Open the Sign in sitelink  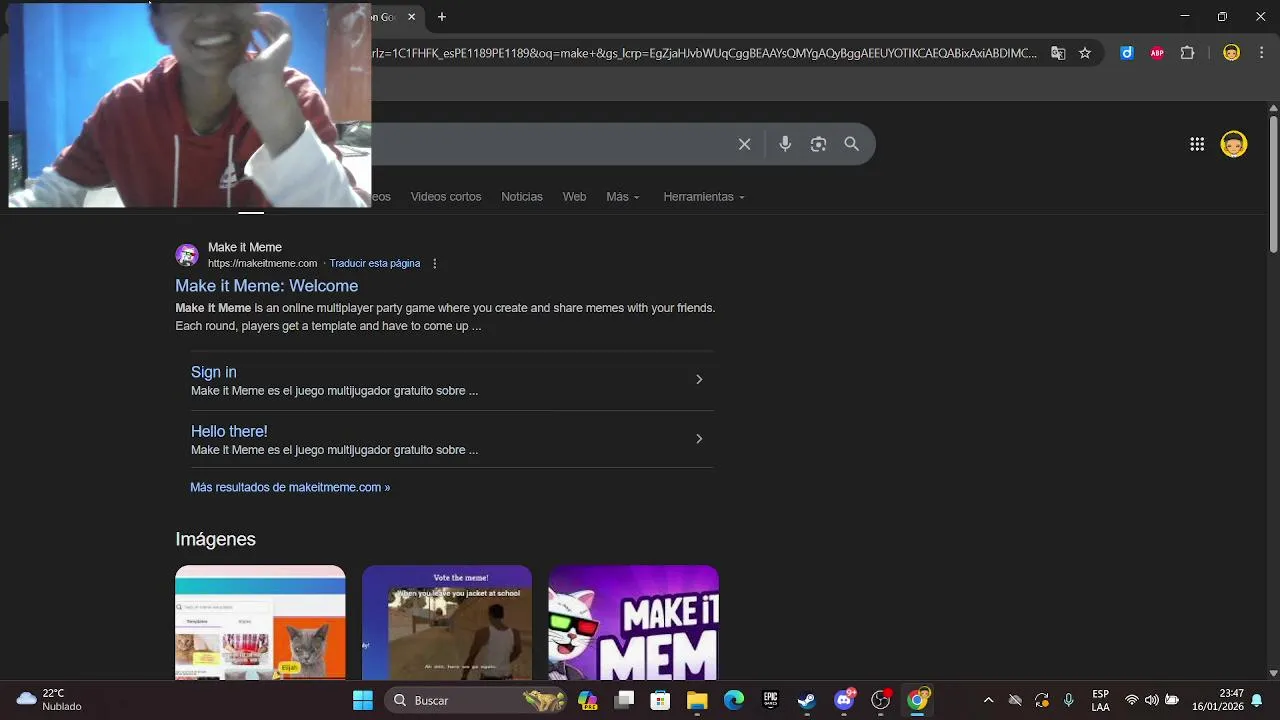coord(214,372)
